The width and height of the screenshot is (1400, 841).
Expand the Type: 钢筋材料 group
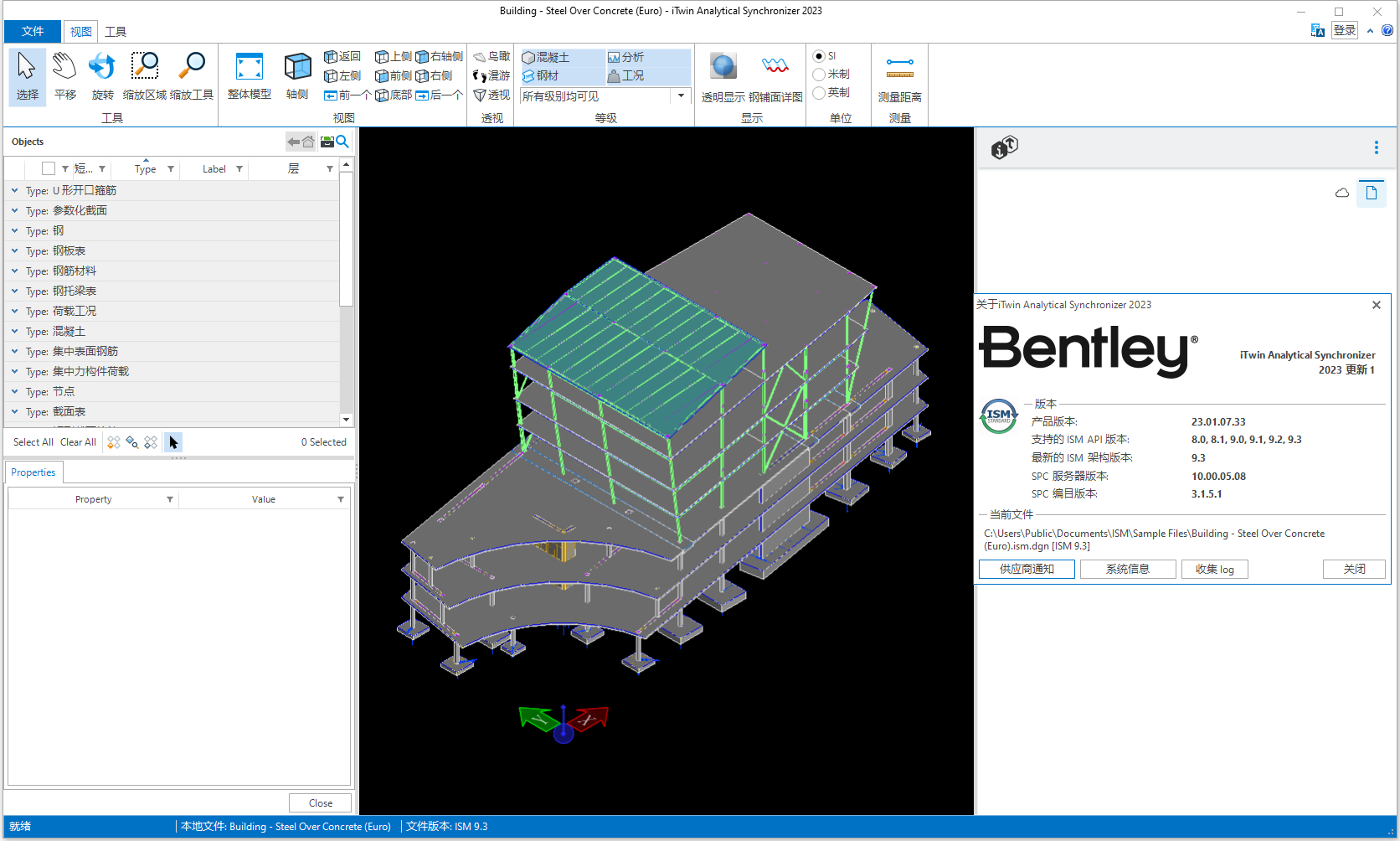[x=14, y=271]
